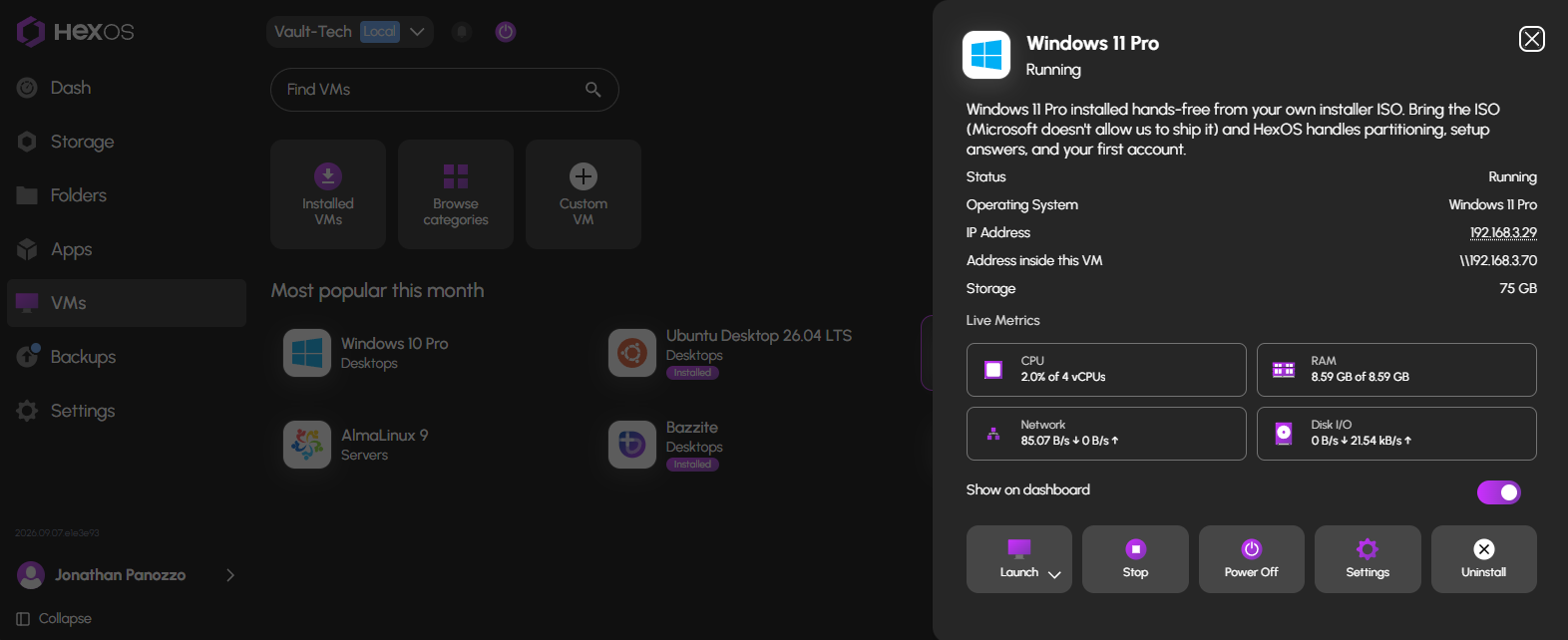Click the Folders folder icon

pos(27,195)
